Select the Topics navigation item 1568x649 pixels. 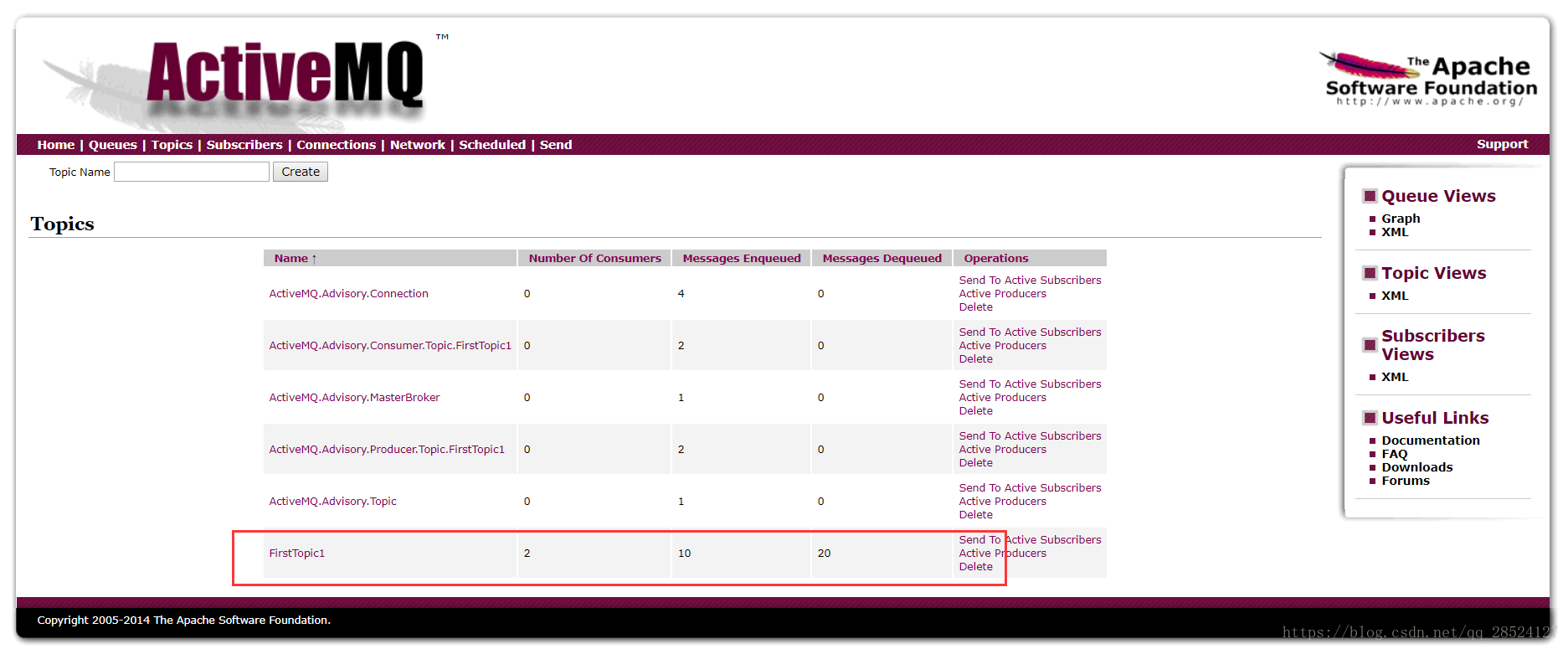pos(172,145)
